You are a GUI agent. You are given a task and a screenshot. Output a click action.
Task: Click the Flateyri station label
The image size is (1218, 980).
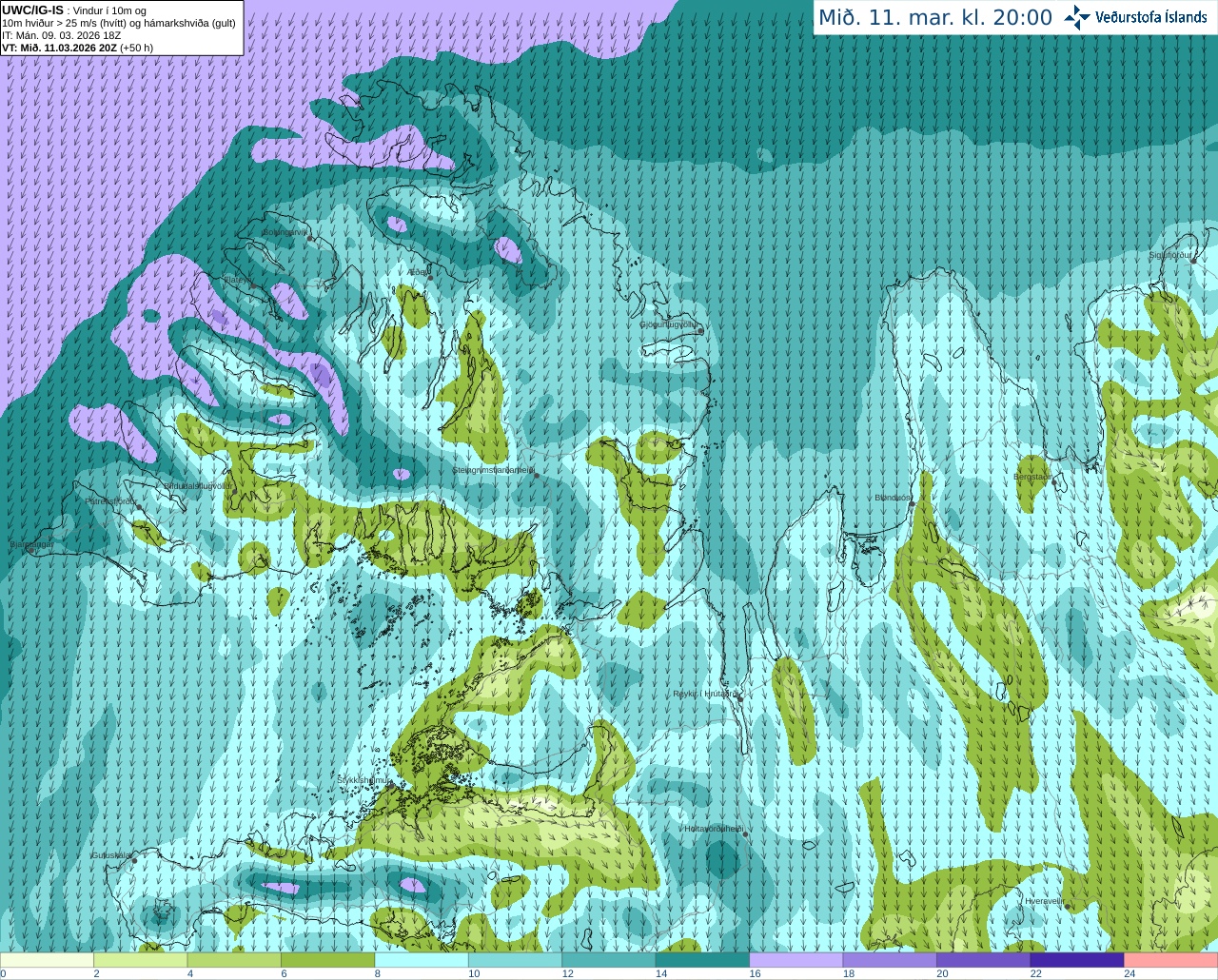coord(238,280)
